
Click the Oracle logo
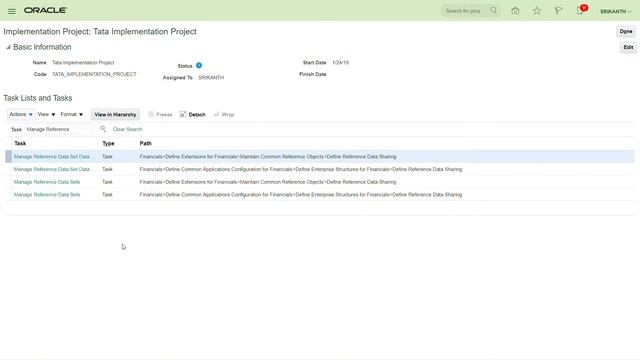pos(45,10)
